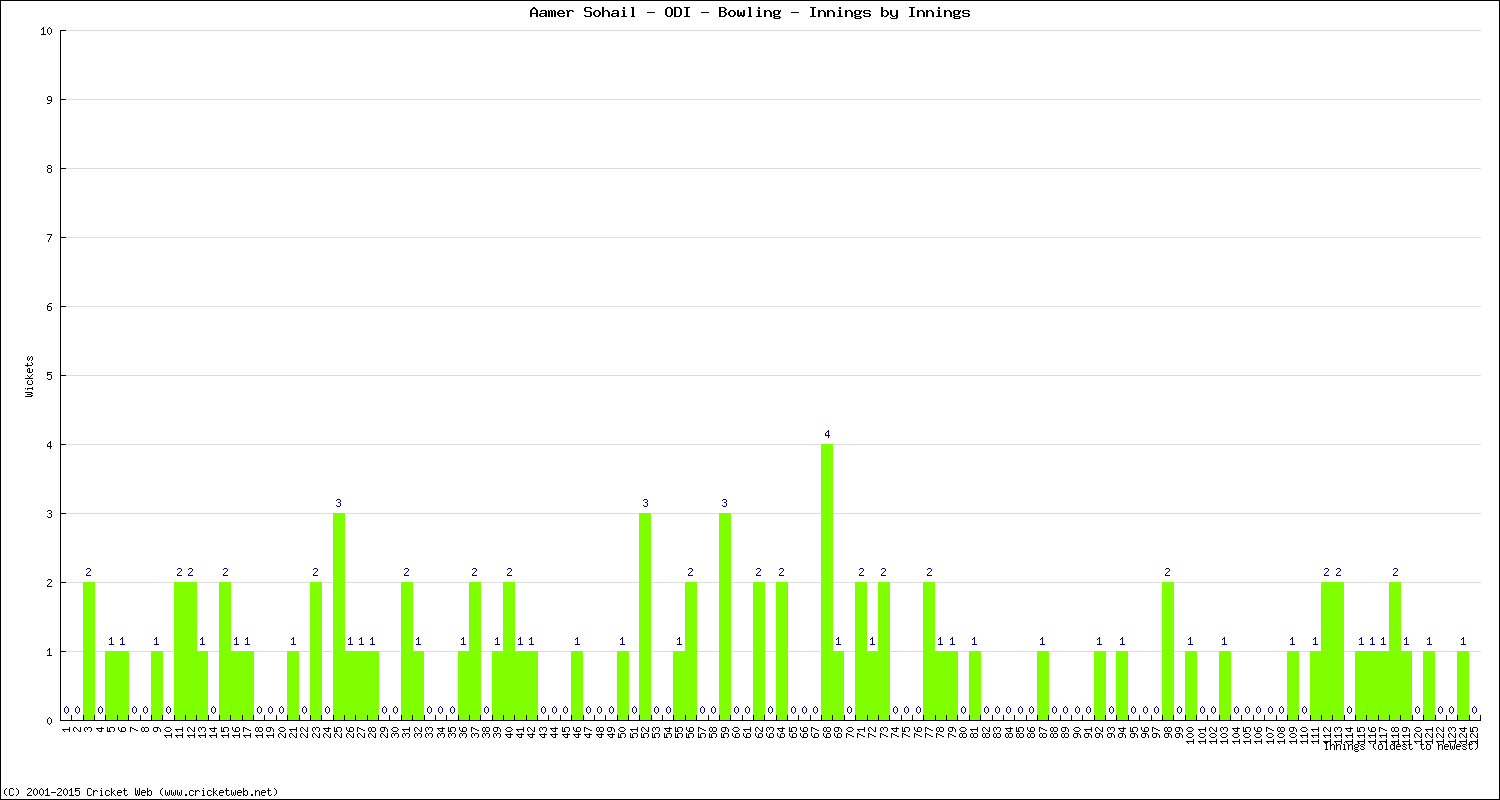The width and height of the screenshot is (1500, 800).
Task: Select the 1-wicket bar at innings 103
Action: point(1225,685)
